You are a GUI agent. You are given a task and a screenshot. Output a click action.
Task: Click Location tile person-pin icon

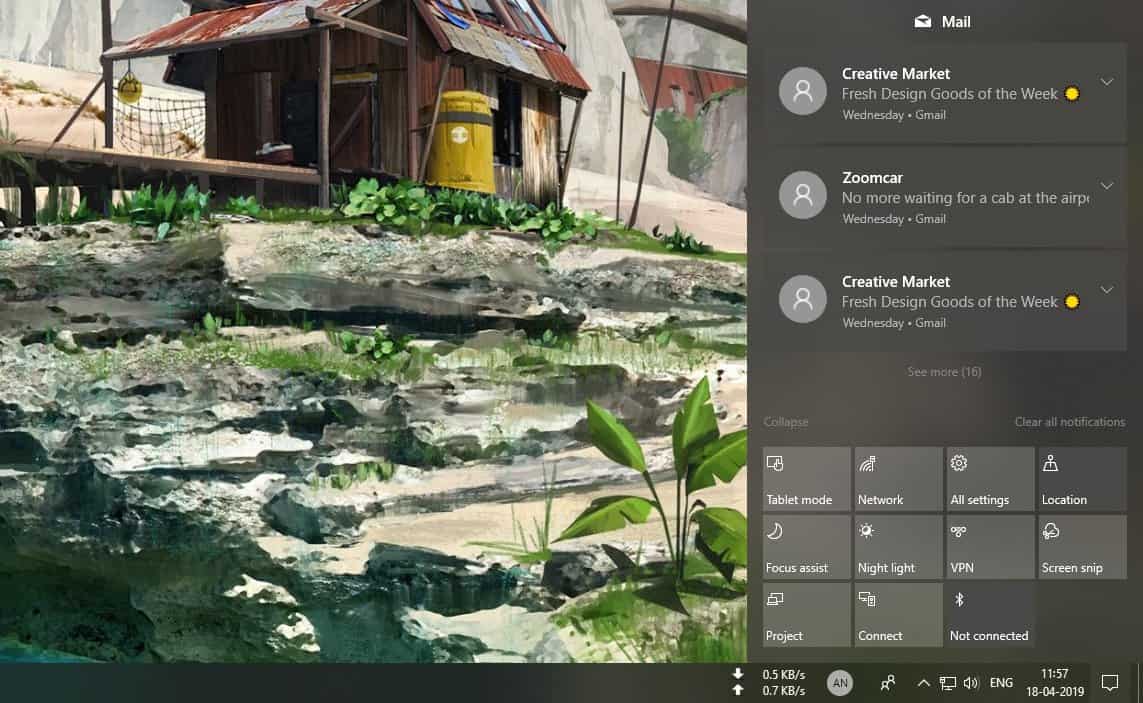[1050, 463]
